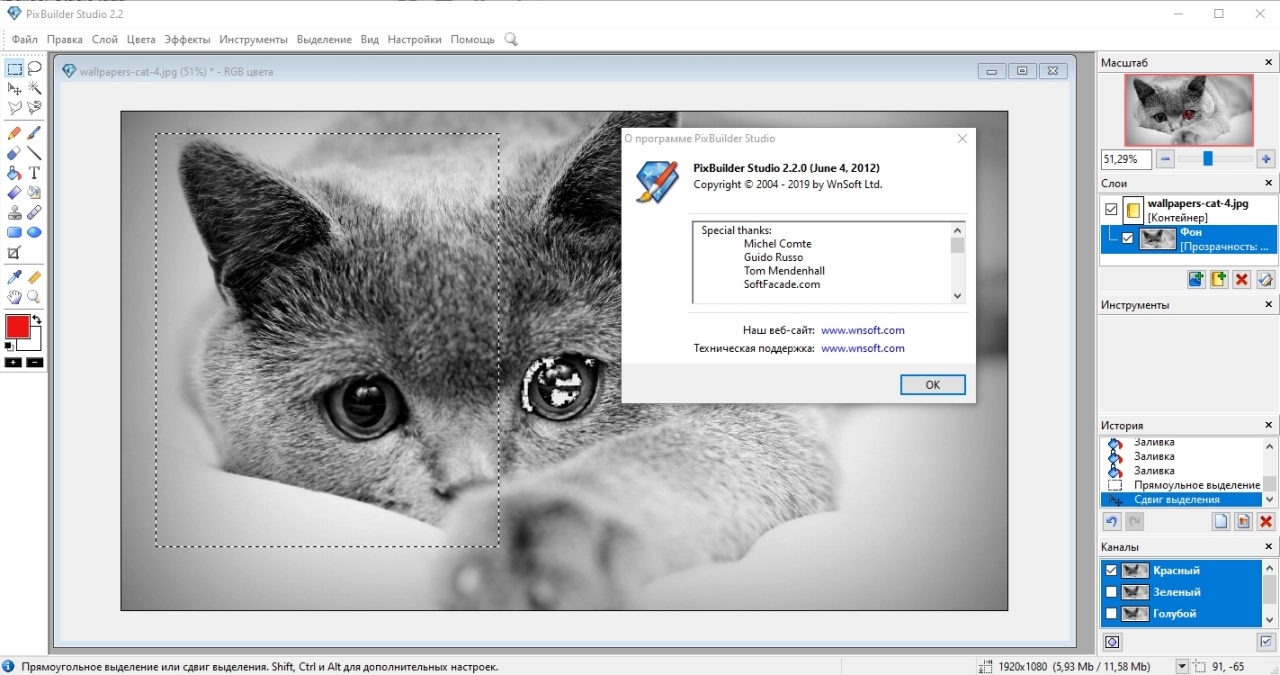Choose the clone stamp tool
1280x675 pixels.
(14, 213)
